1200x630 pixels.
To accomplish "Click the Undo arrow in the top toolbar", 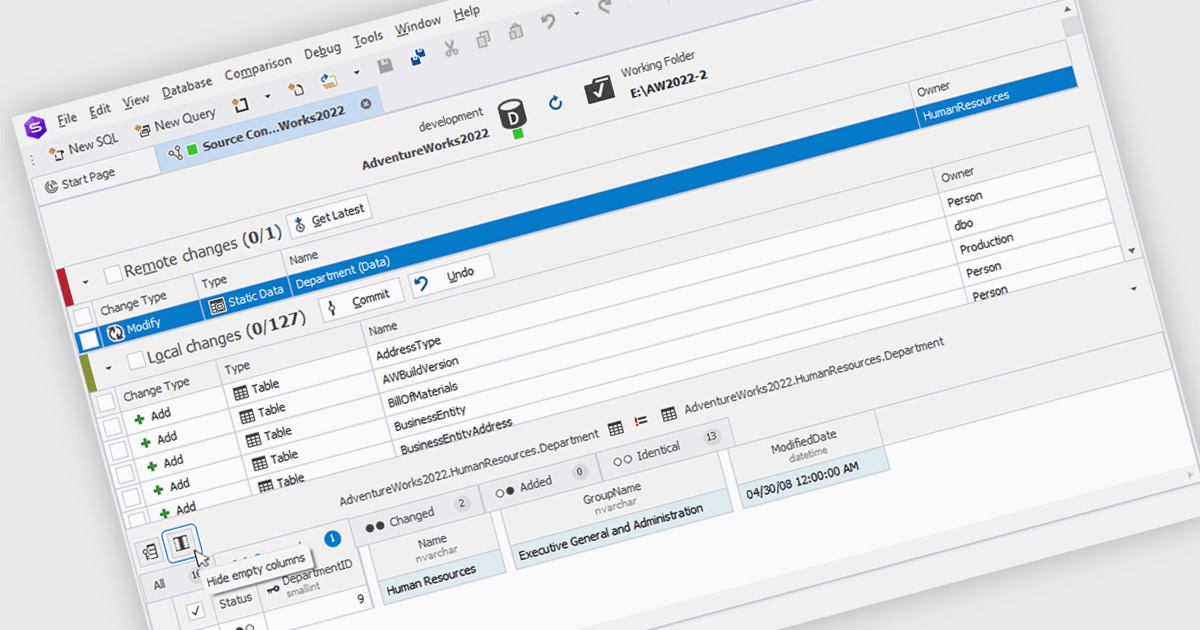I will (548, 22).
